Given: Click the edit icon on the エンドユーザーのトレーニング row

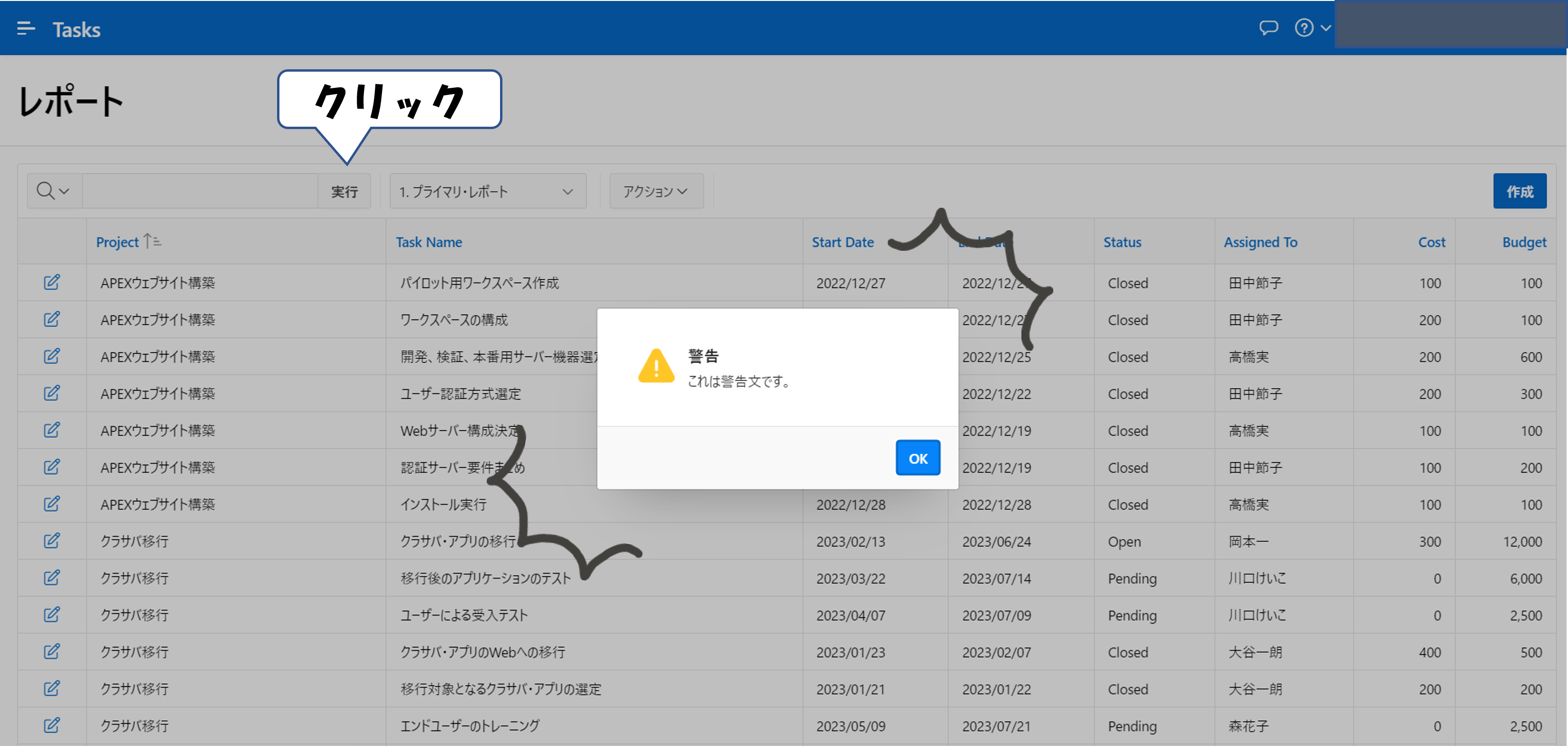Looking at the screenshot, I should coord(52,725).
